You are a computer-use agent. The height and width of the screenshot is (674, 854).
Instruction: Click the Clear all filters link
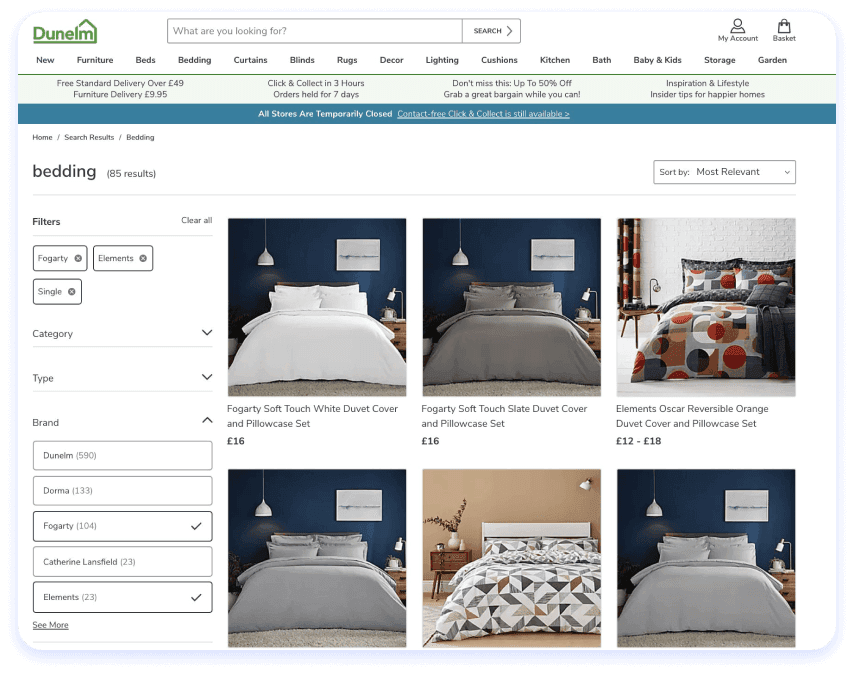[x=197, y=220]
